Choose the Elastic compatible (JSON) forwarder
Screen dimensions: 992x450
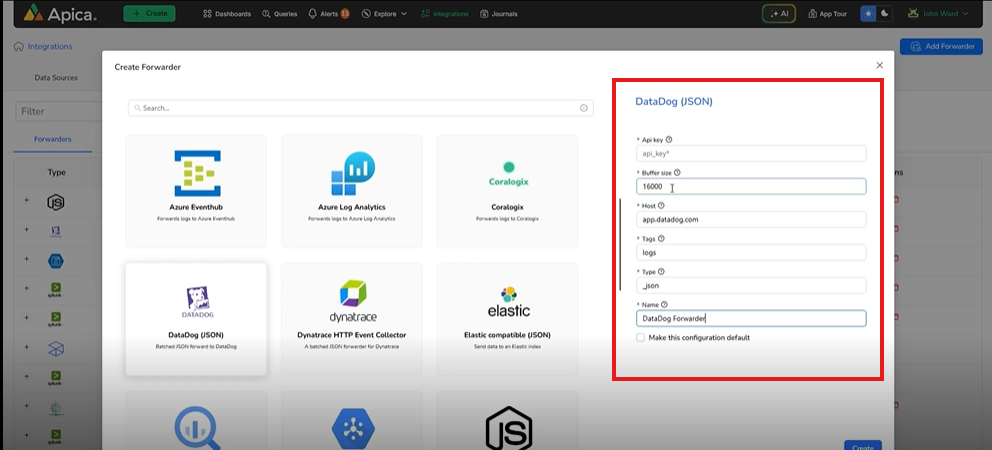[508, 318]
